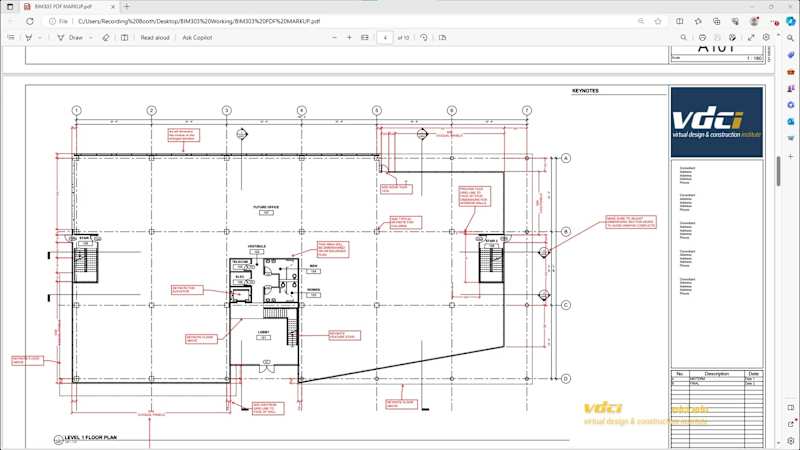Expand the Draw tool options dropdown
Image resolution: width=800 pixels, height=450 pixels.
[x=91, y=37]
